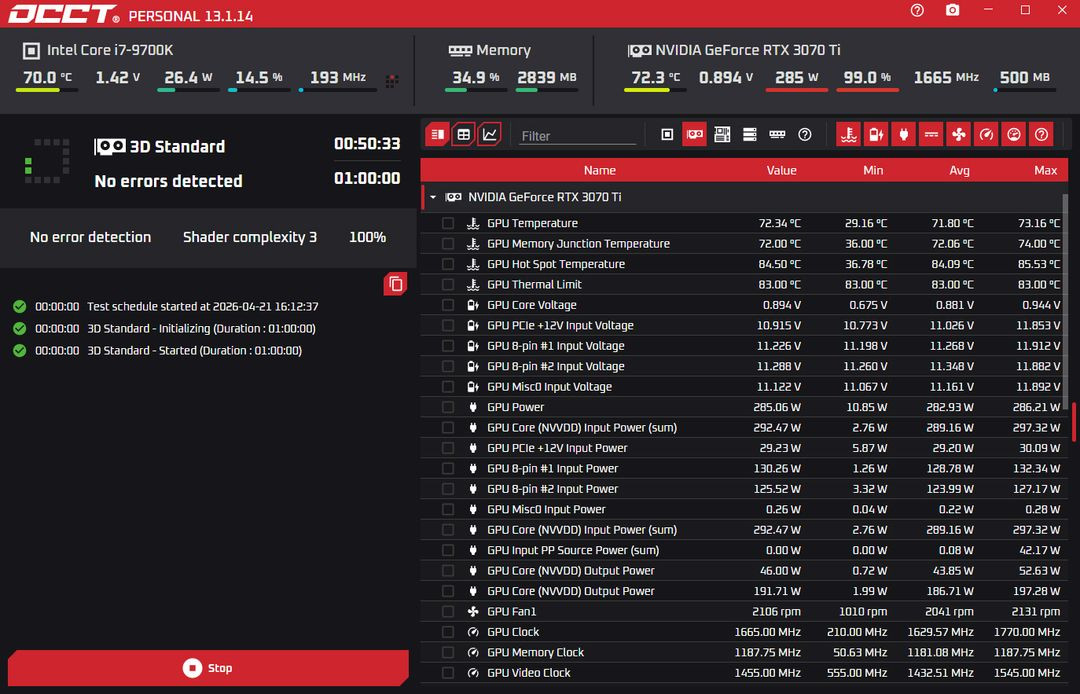
Task: Toggle fan sensor type filter
Action: [x=959, y=135]
